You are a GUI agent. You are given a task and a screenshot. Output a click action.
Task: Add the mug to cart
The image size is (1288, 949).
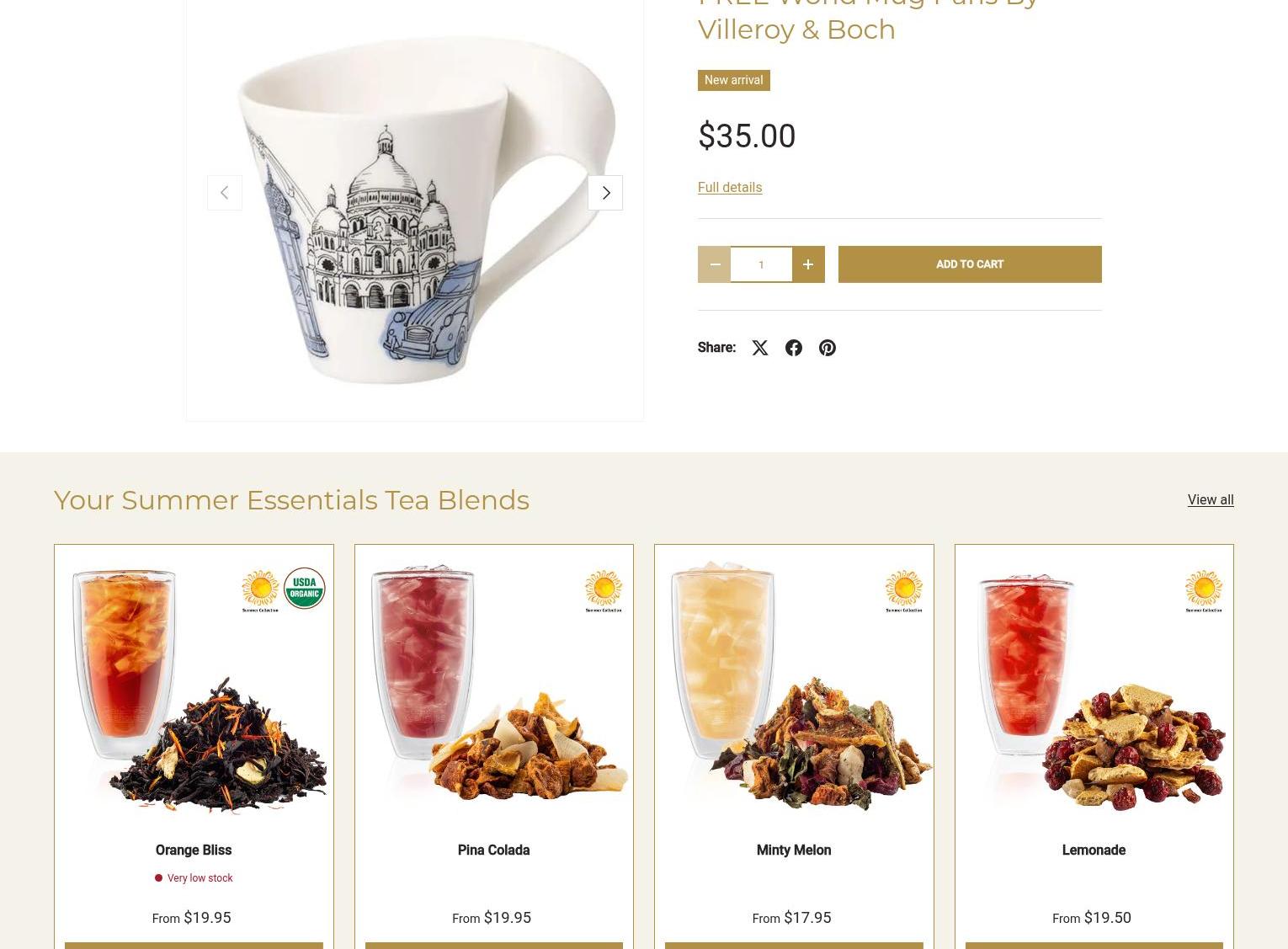click(x=970, y=264)
